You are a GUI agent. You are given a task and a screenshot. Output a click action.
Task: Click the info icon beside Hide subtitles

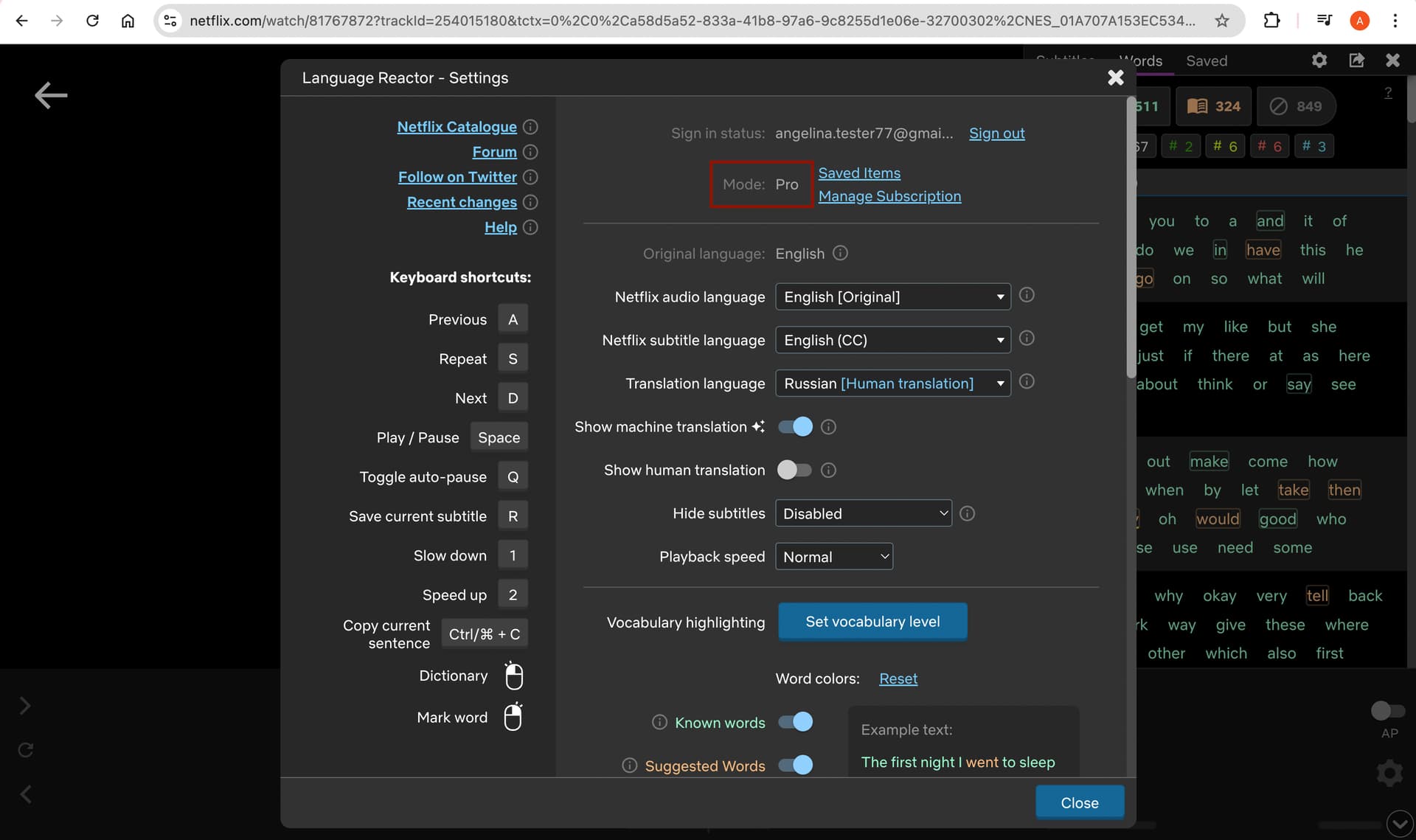pyautogui.click(x=967, y=513)
